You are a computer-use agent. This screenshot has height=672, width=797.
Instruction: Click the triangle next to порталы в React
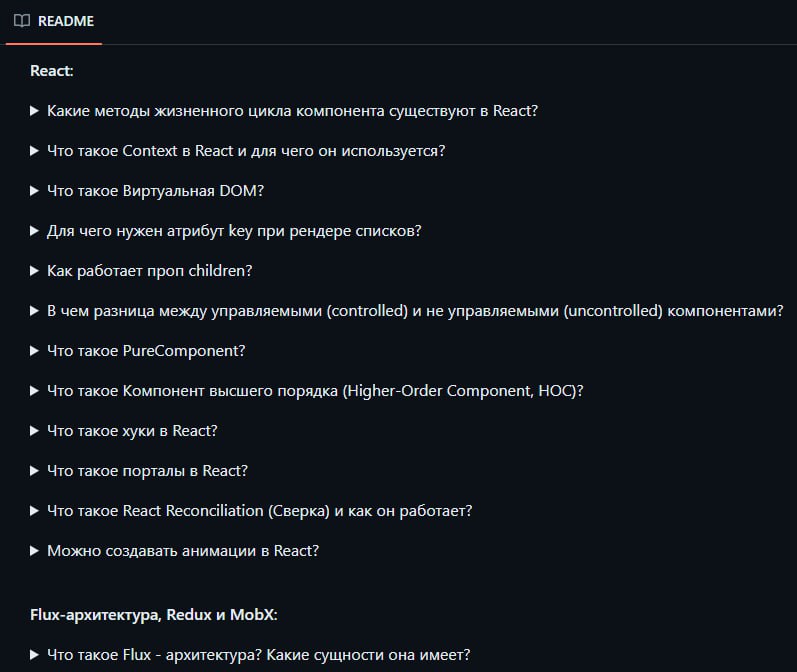[x=35, y=471]
